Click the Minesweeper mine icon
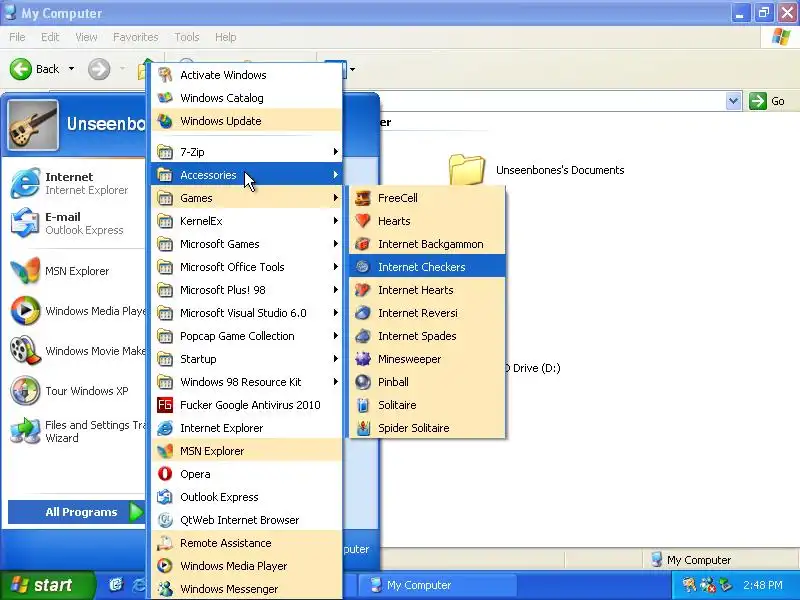The image size is (800, 600). (x=363, y=359)
